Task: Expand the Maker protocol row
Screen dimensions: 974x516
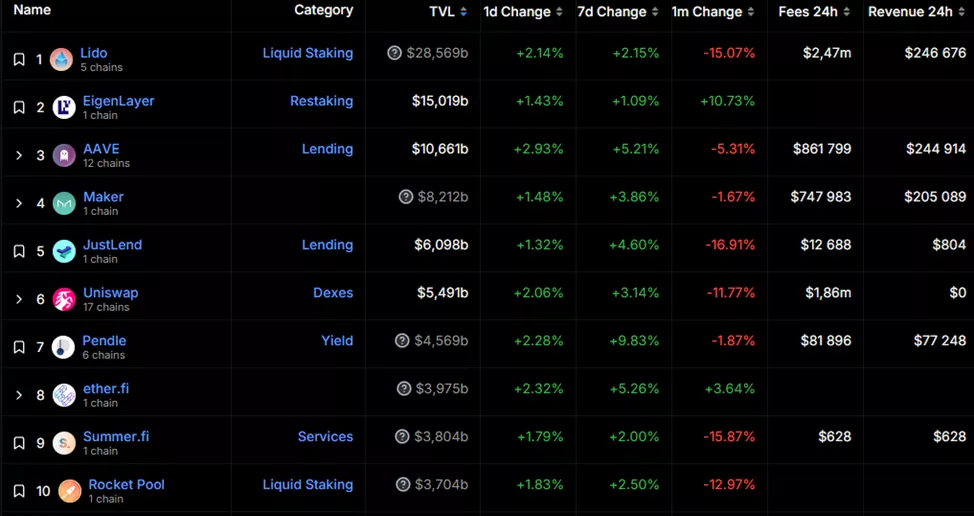Action: (19, 203)
